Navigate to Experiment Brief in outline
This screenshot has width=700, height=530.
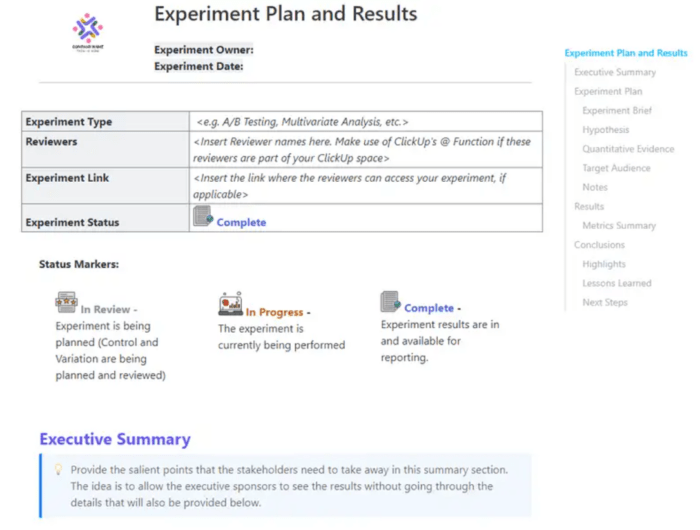(x=617, y=111)
